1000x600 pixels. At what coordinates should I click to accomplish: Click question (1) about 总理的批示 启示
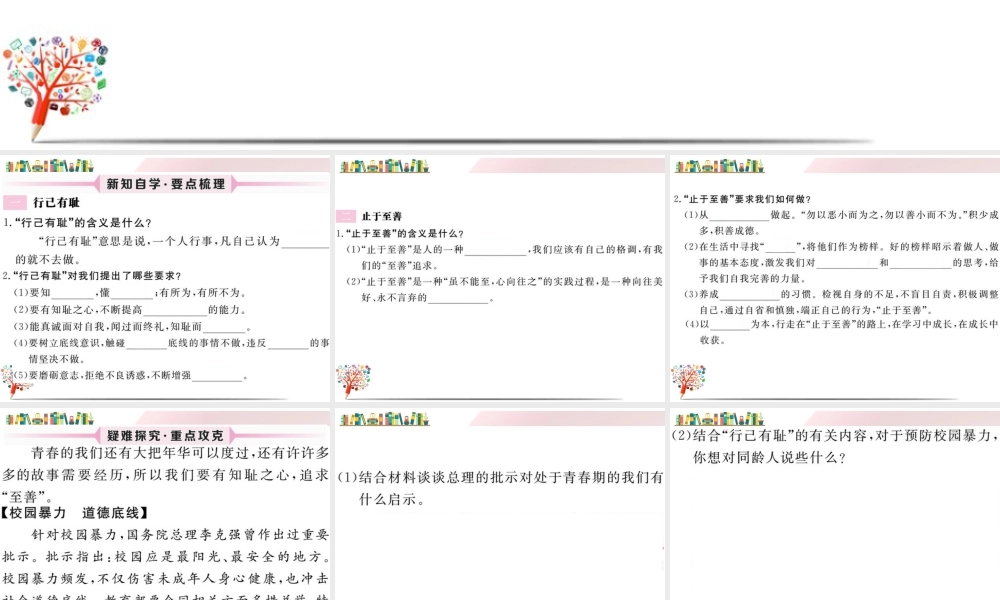point(499,488)
